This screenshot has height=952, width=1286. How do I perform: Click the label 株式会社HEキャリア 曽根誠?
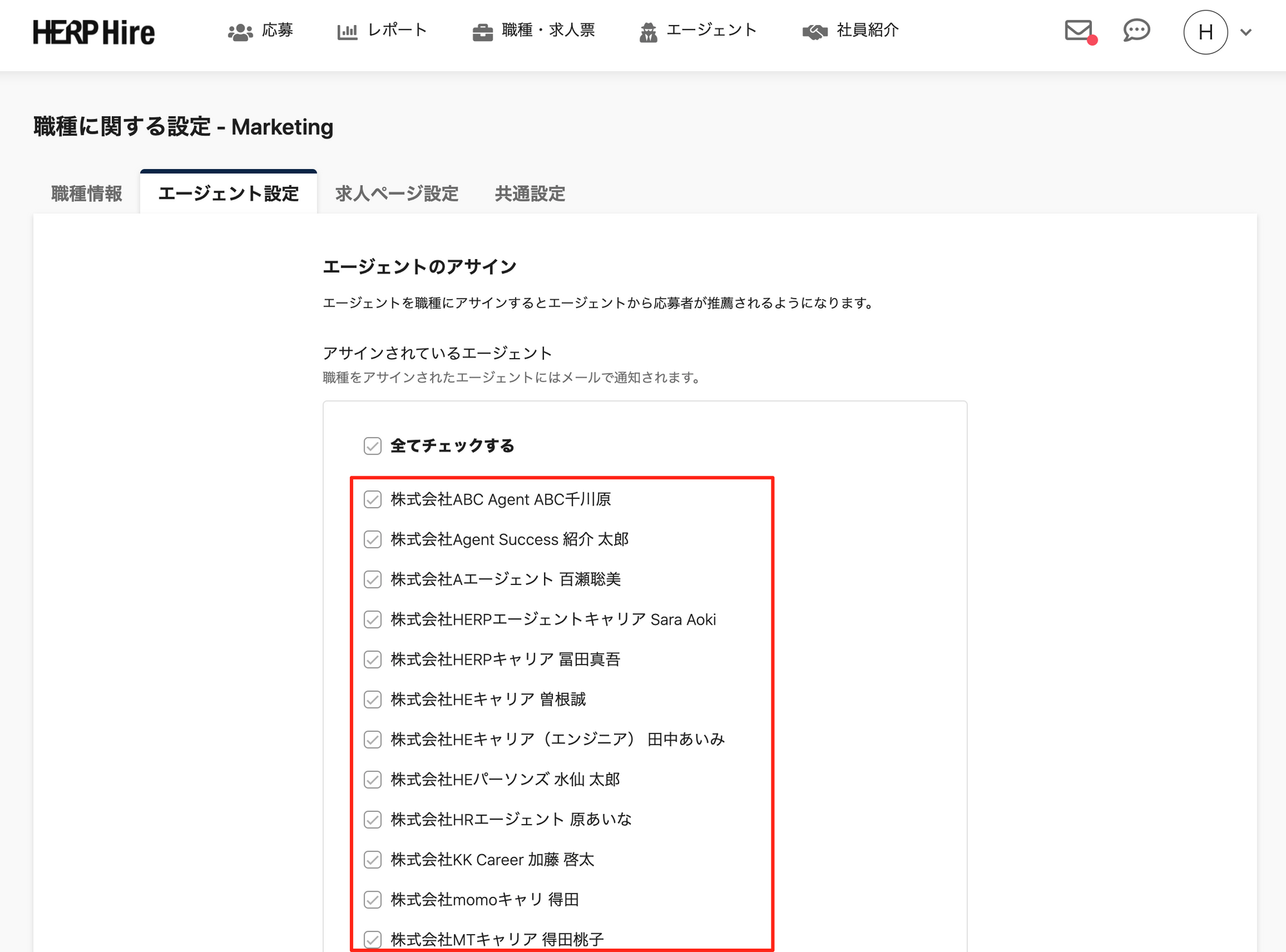pos(488,699)
